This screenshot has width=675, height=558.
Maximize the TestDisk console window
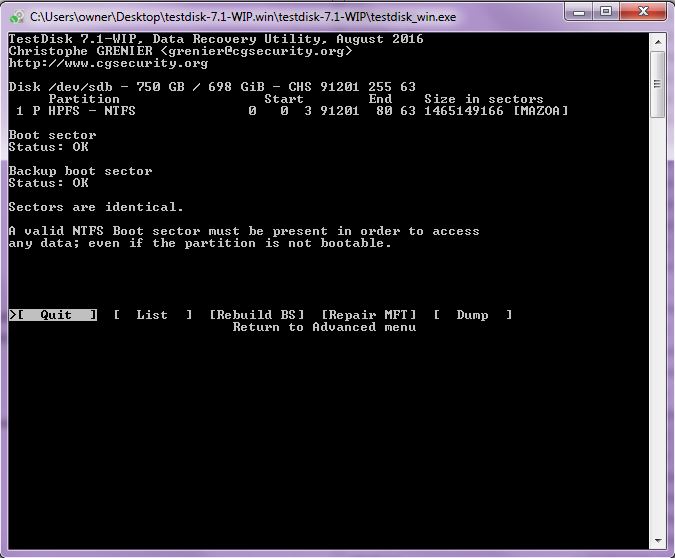point(605,12)
